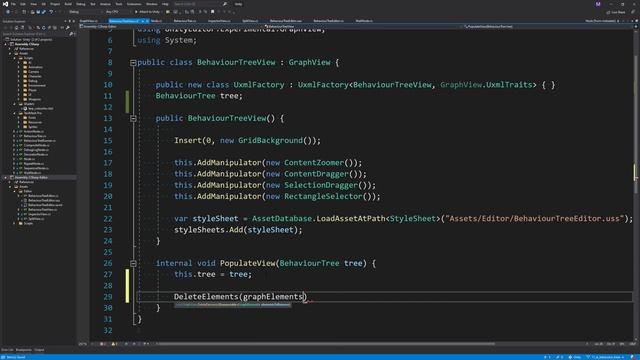
Task: Select the Resources folder in Solution Explorer
Action: click(x=35, y=122)
